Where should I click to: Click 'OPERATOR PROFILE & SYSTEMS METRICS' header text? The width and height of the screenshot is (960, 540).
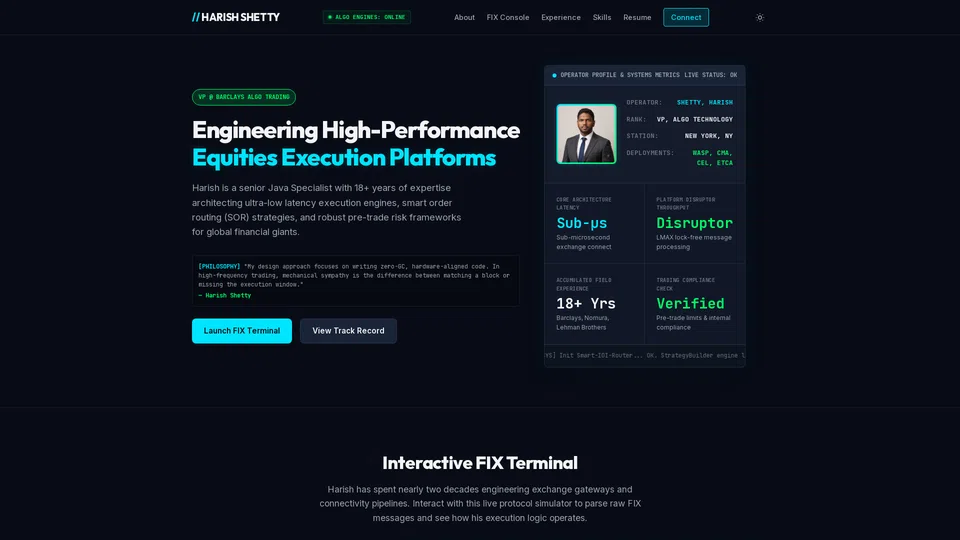[x=620, y=75]
